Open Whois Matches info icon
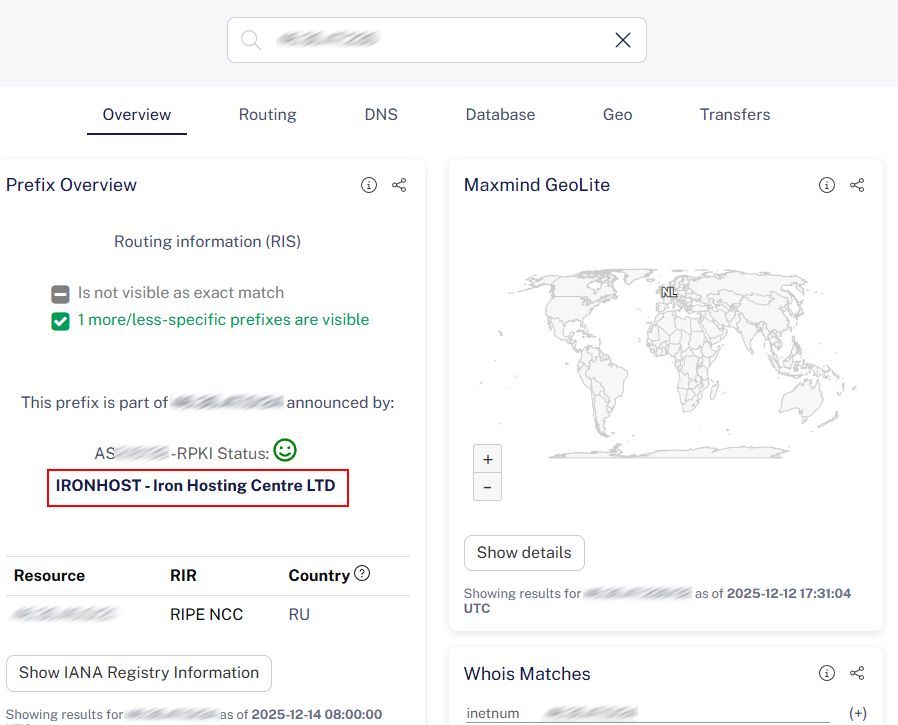The width and height of the screenshot is (898, 725). [827, 674]
